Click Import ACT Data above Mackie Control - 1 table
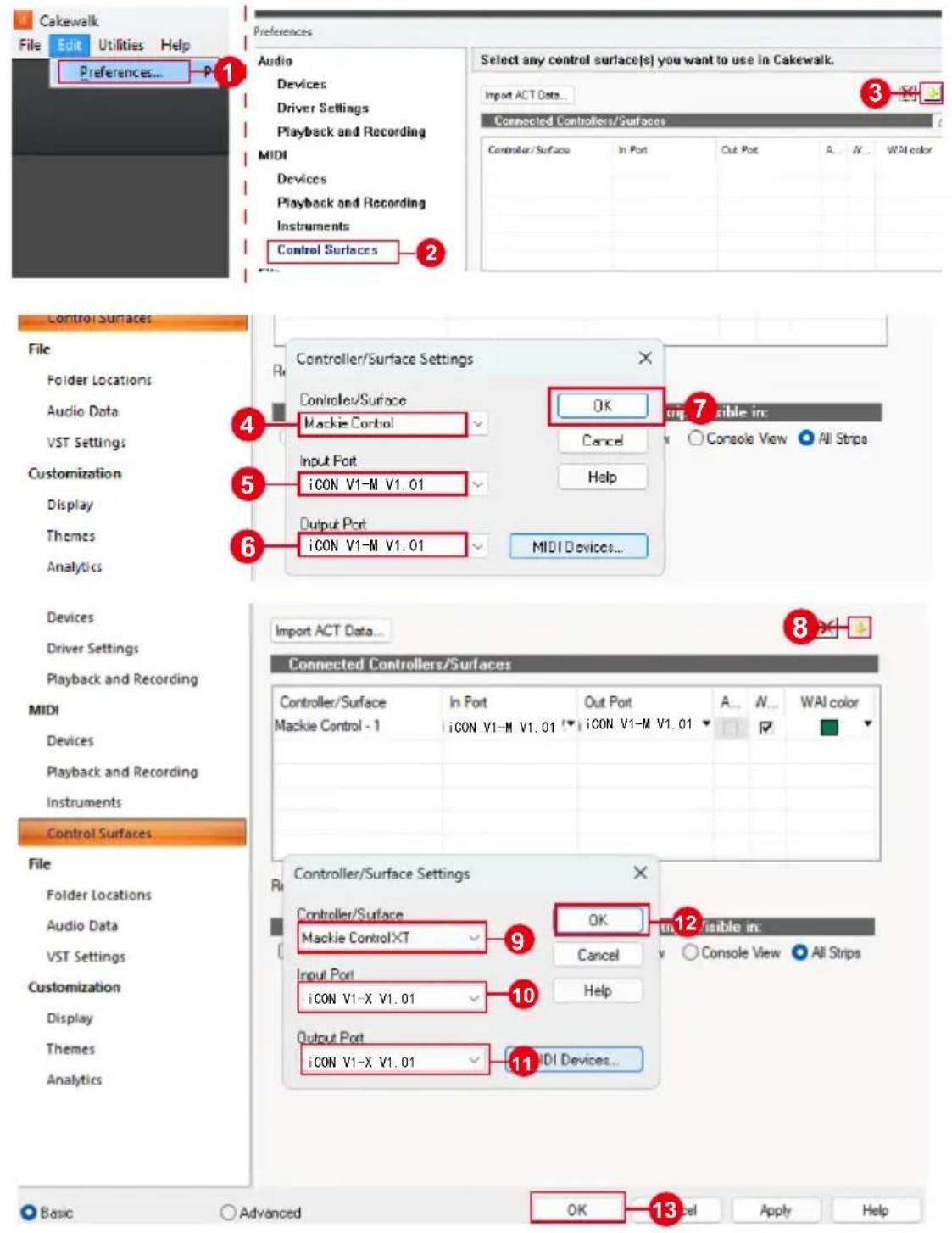Image resolution: width=952 pixels, height=1233 pixels. [x=330, y=630]
